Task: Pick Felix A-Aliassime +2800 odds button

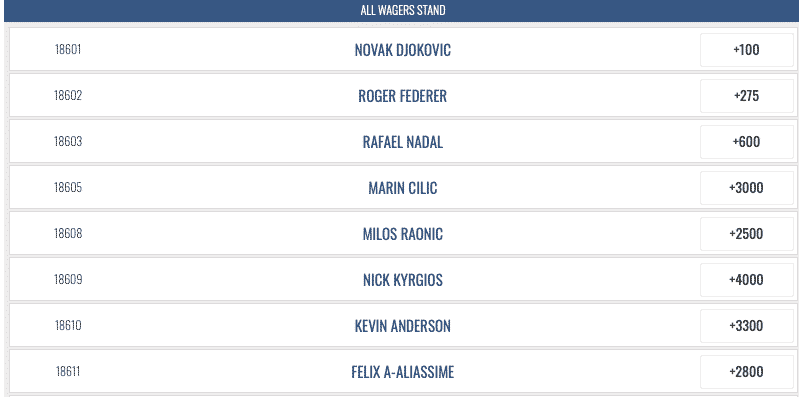Action: (747, 372)
